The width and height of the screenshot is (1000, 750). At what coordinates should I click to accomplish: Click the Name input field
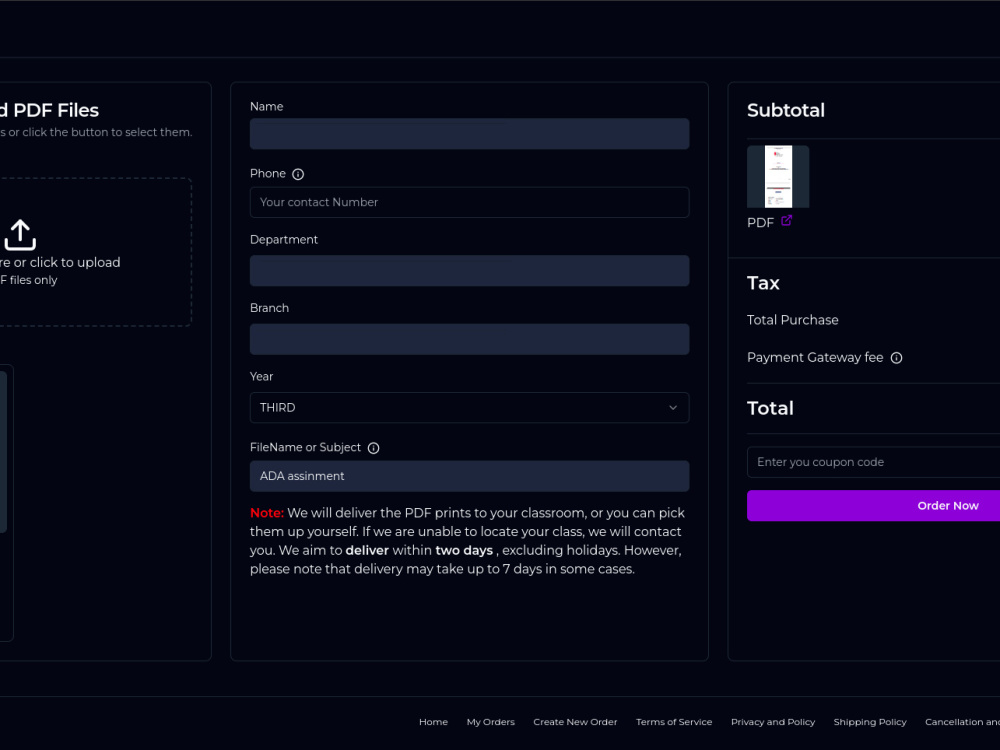[469, 134]
